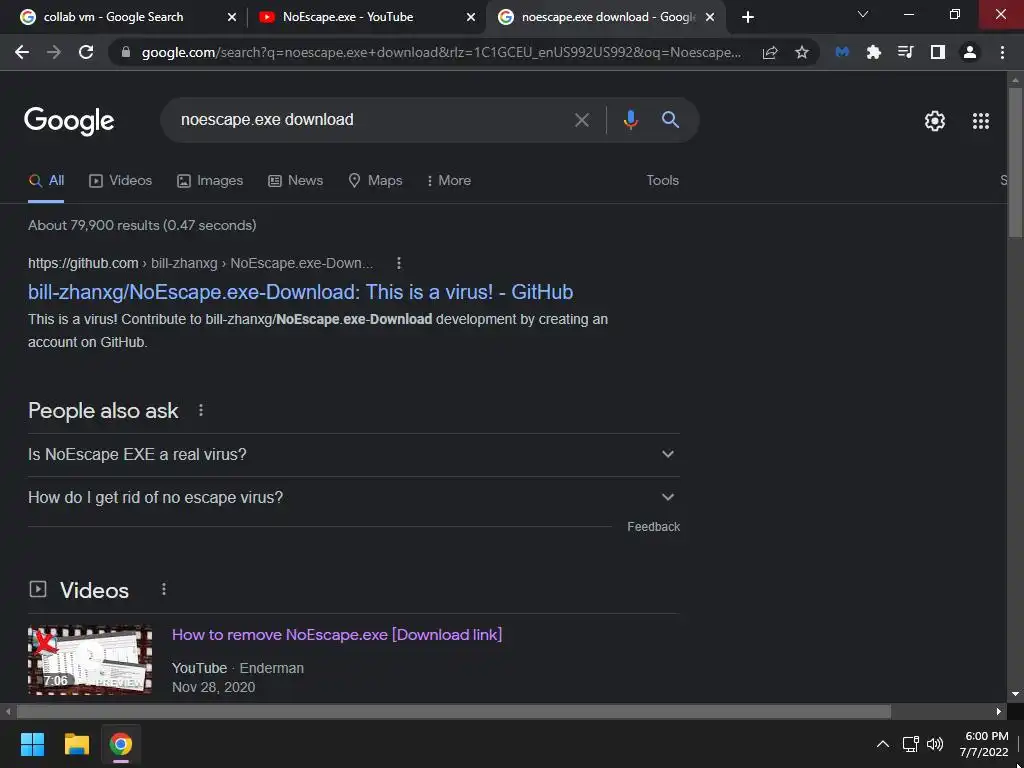This screenshot has width=1024, height=768.
Task: Open the volume tray icon
Action: [935, 744]
